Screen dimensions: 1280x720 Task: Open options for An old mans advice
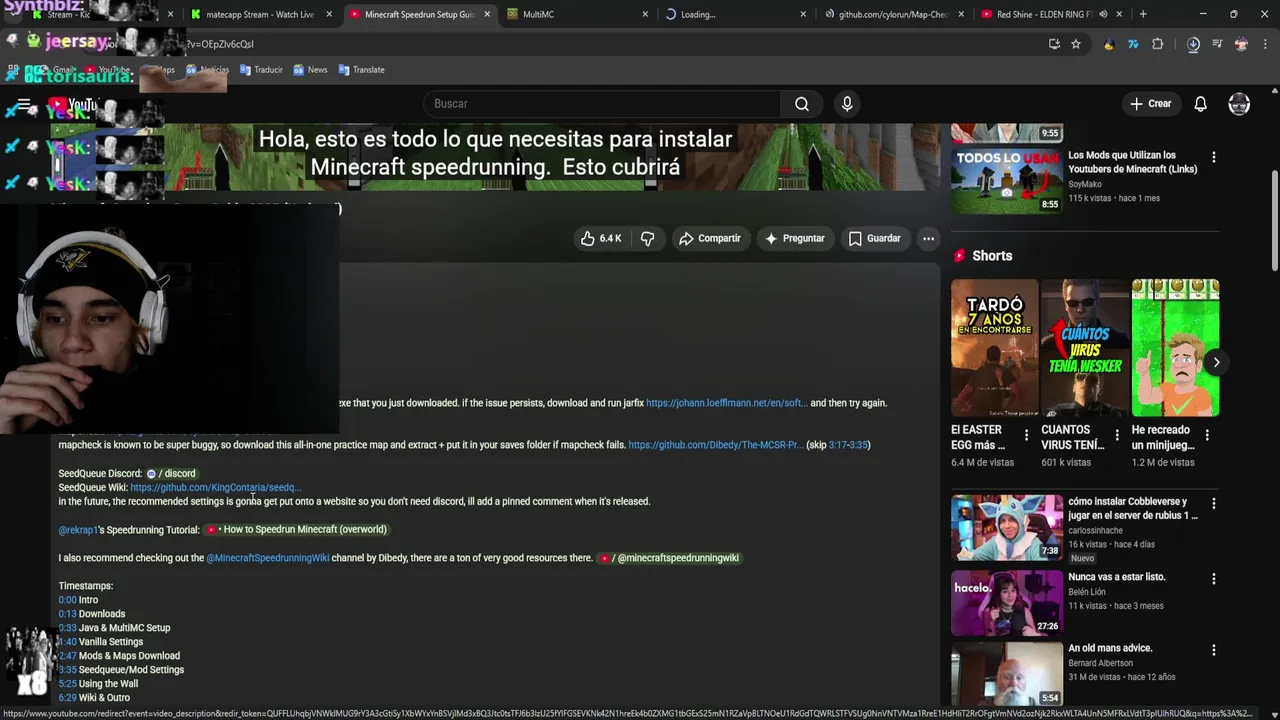click(x=1213, y=649)
